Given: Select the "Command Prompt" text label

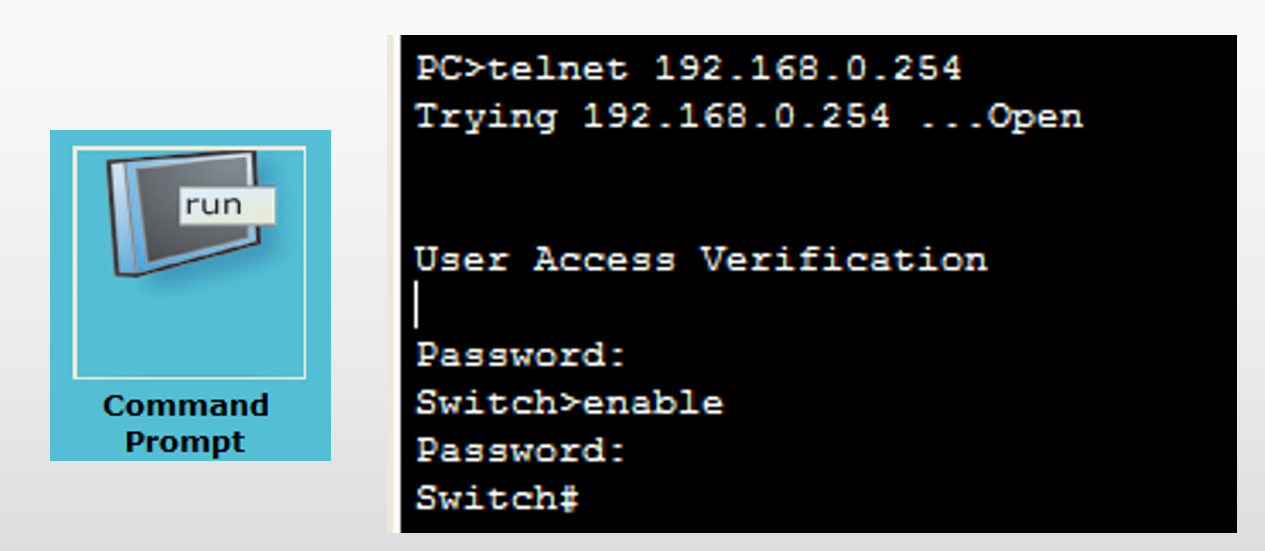Looking at the screenshot, I should point(186,423).
